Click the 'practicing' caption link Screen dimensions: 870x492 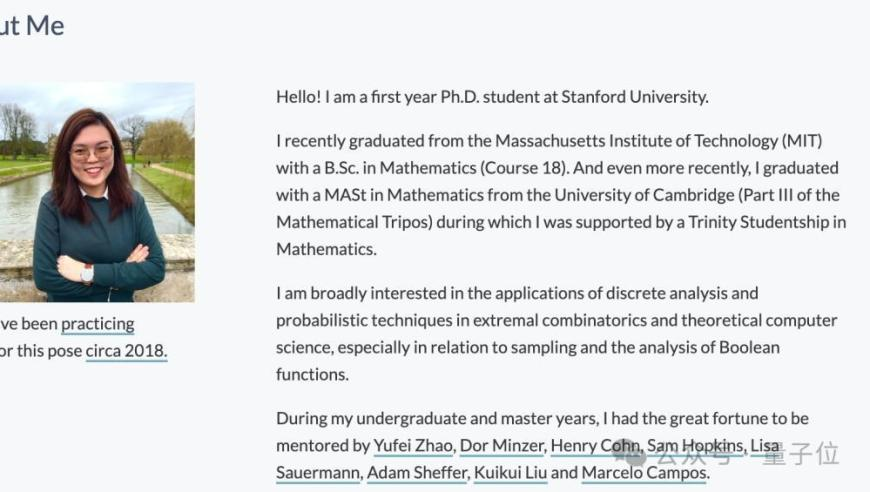pyautogui.click(x=98, y=324)
